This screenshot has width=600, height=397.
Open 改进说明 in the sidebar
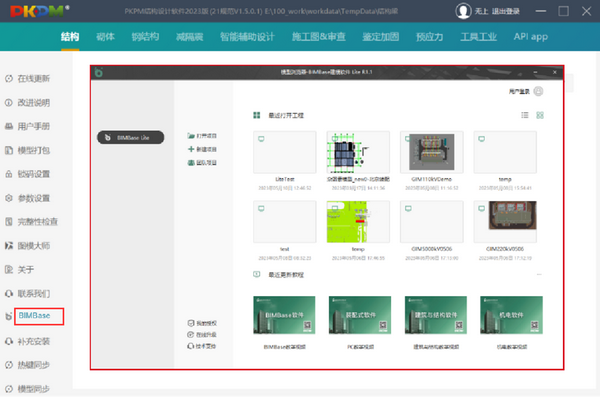point(28,103)
